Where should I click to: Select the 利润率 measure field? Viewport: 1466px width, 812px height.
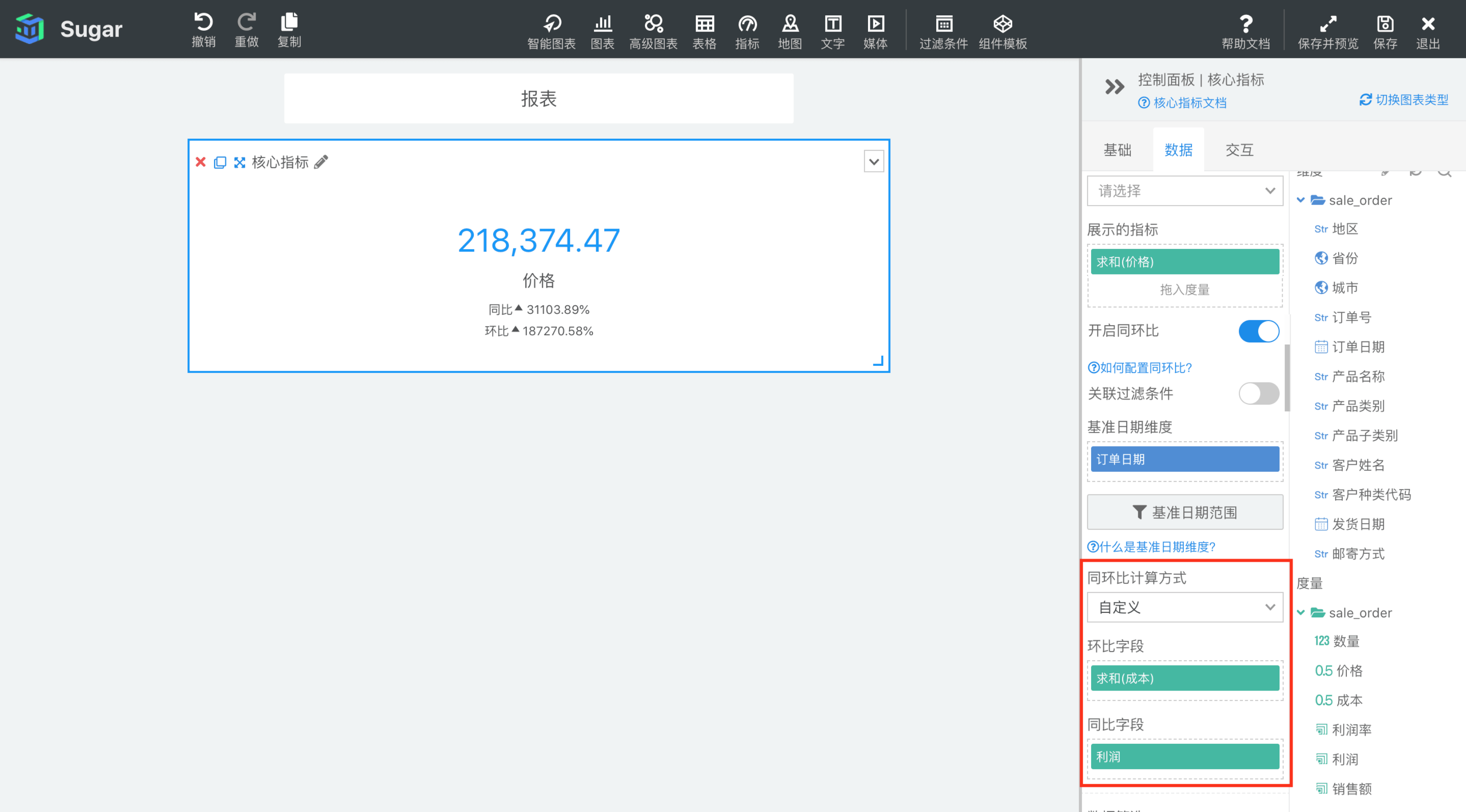click(1343, 730)
